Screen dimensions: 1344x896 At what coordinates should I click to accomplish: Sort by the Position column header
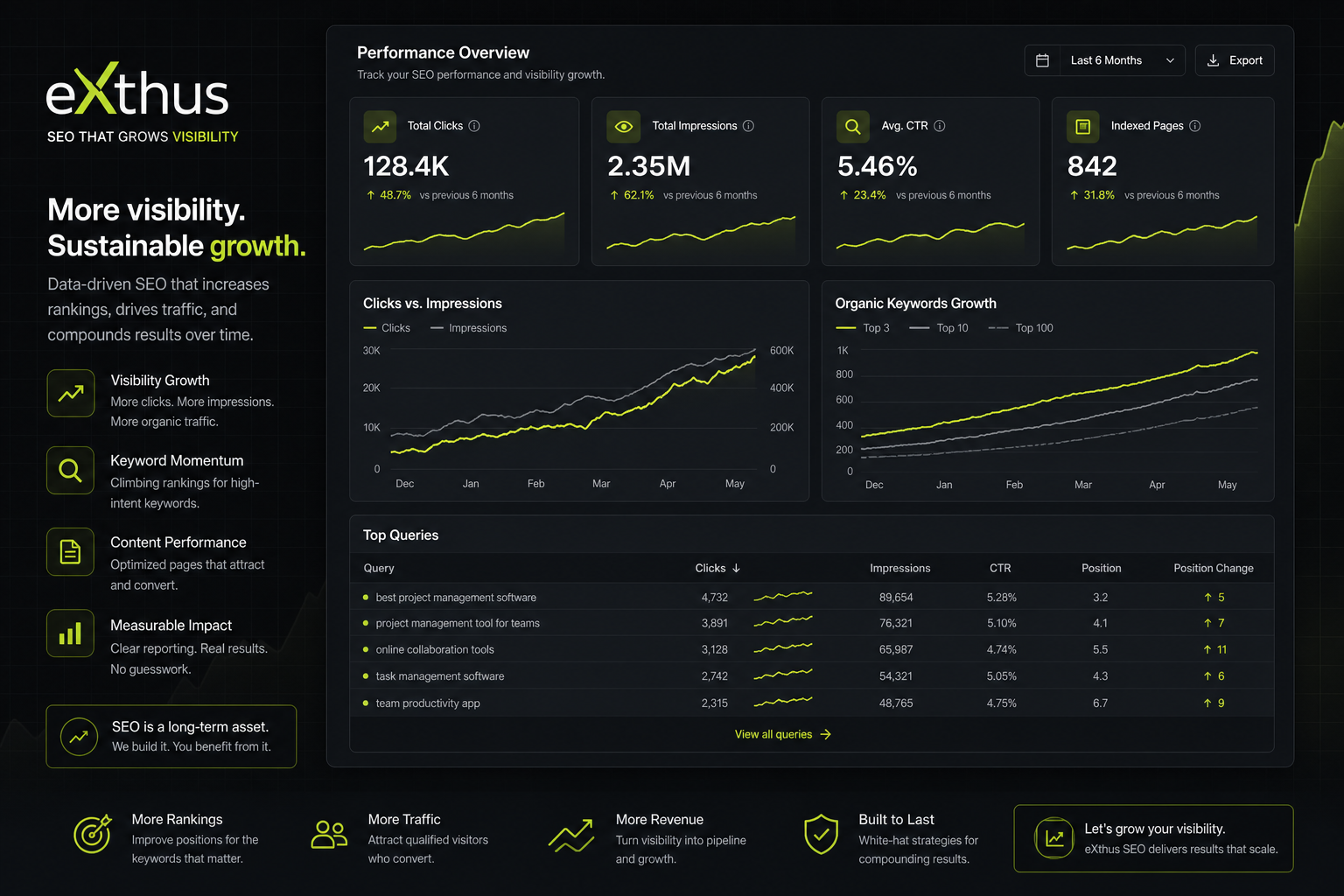(x=1102, y=568)
